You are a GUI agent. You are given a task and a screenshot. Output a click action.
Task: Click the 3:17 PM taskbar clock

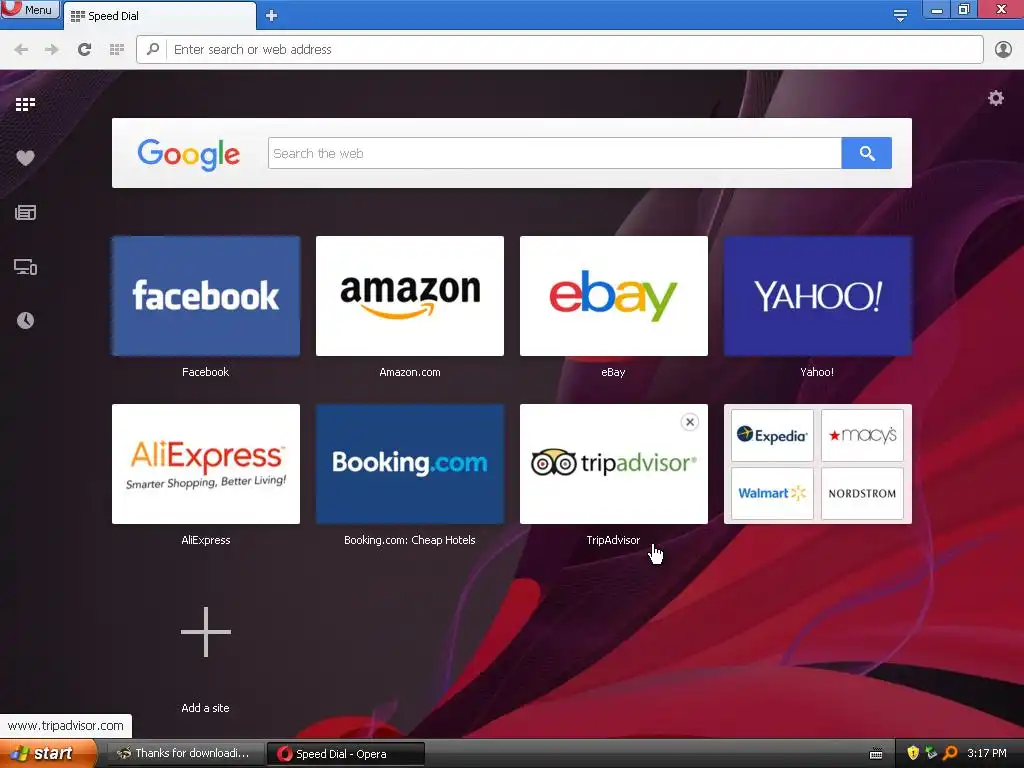[987, 754]
